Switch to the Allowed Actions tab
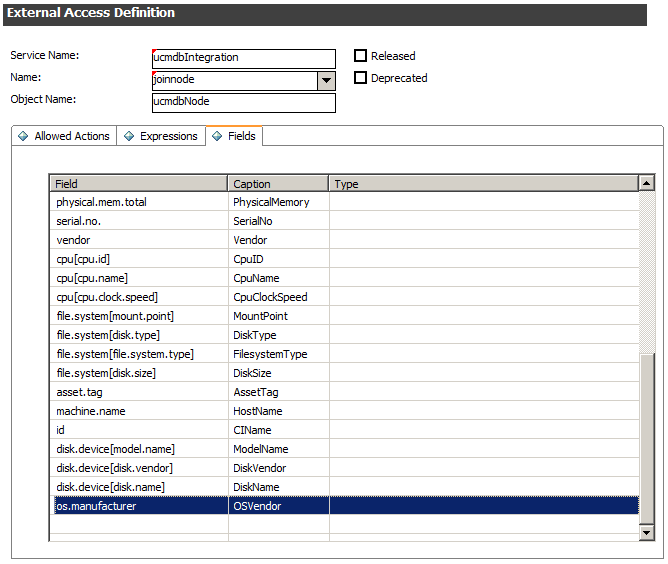Viewport: 668px width, 564px height. point(71,136)
